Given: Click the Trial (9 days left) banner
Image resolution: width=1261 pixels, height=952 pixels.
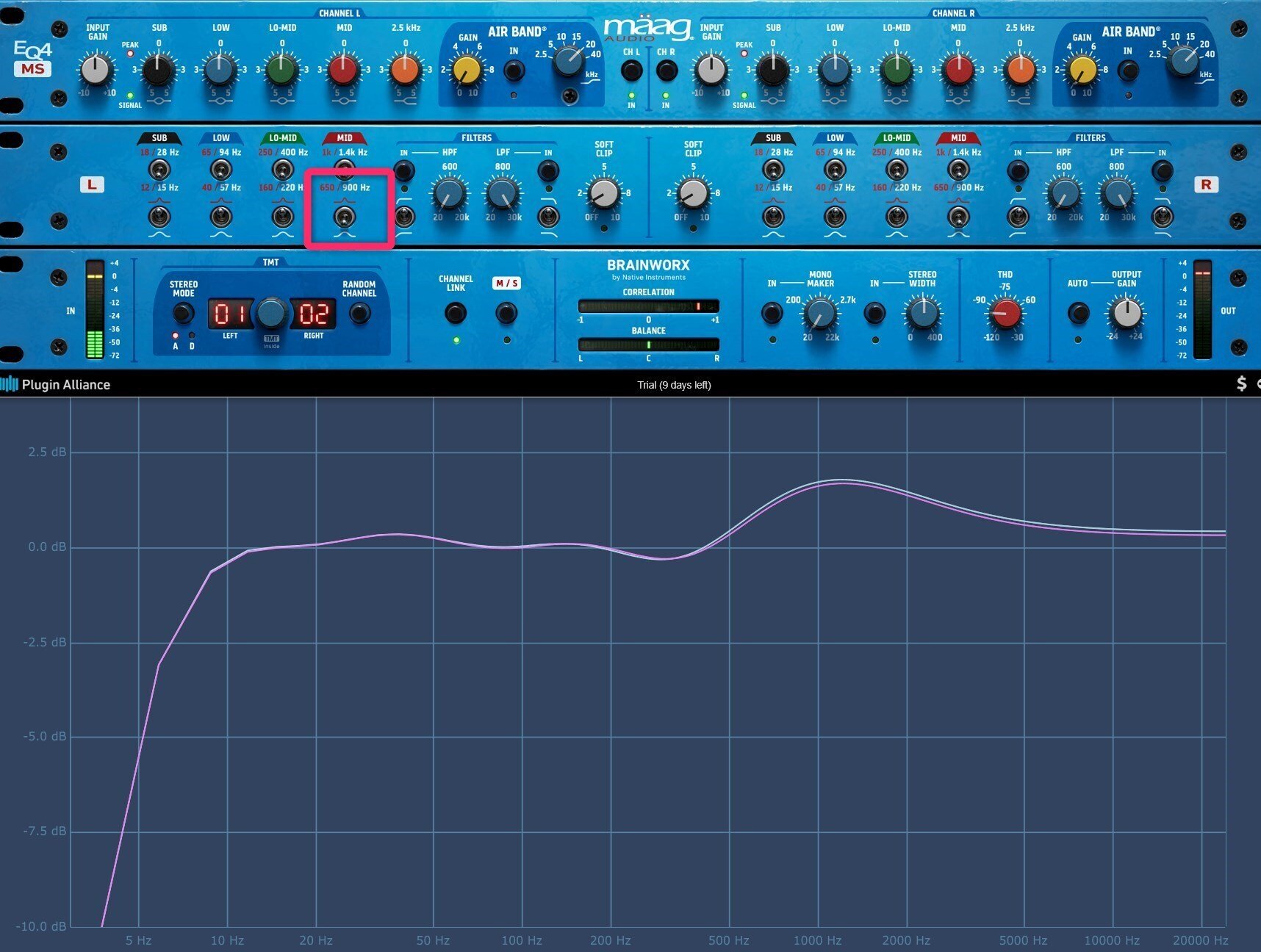Looking at the screenshot, I should (x=674, y=384).
